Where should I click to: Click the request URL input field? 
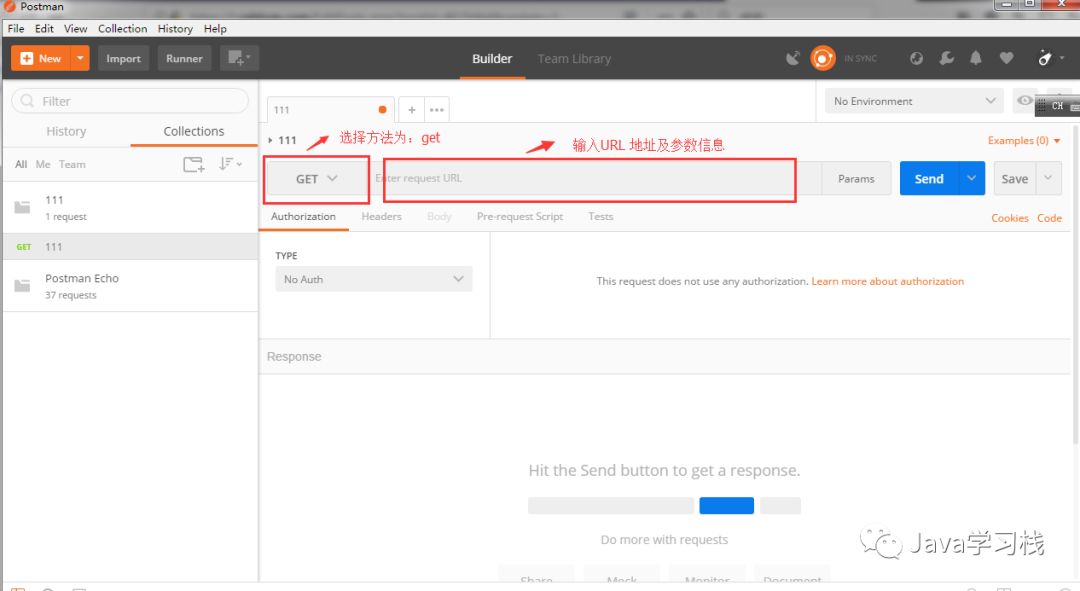click(x=595, y=178)
